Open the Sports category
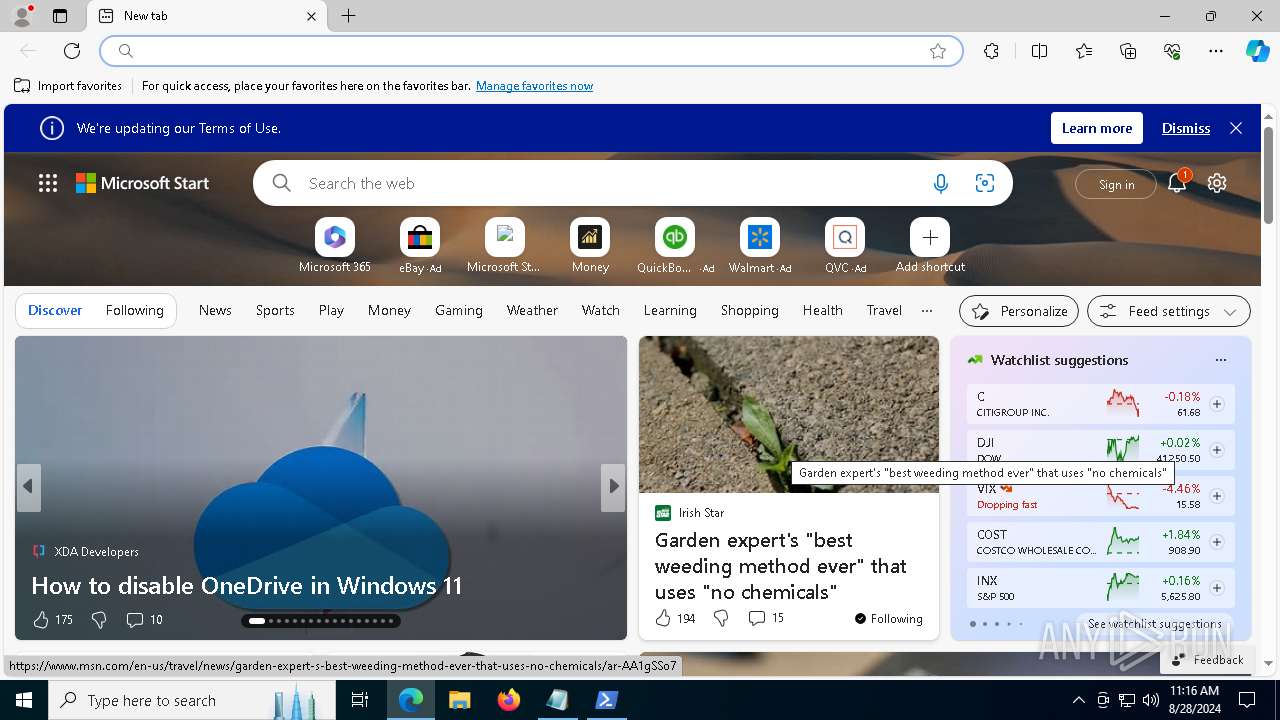 point(275,311)
